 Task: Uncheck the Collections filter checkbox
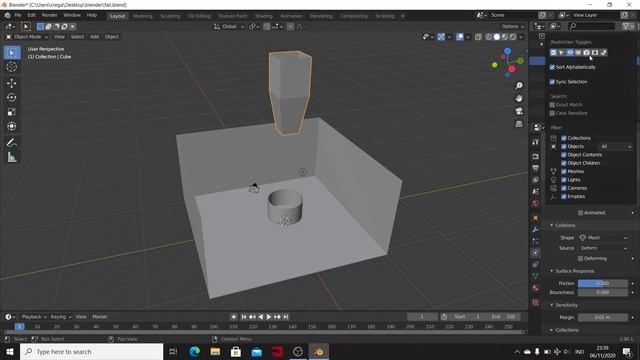(564, 138)
